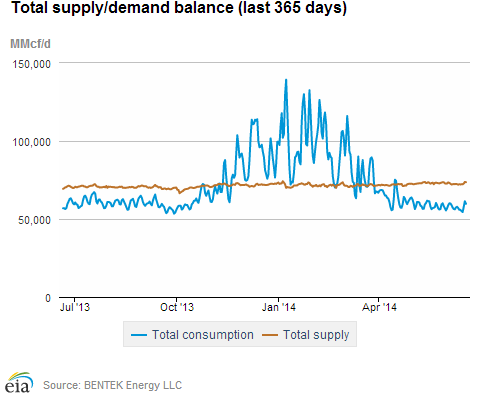Click the 'MMcf/d' axis unit label

(30, 44)
